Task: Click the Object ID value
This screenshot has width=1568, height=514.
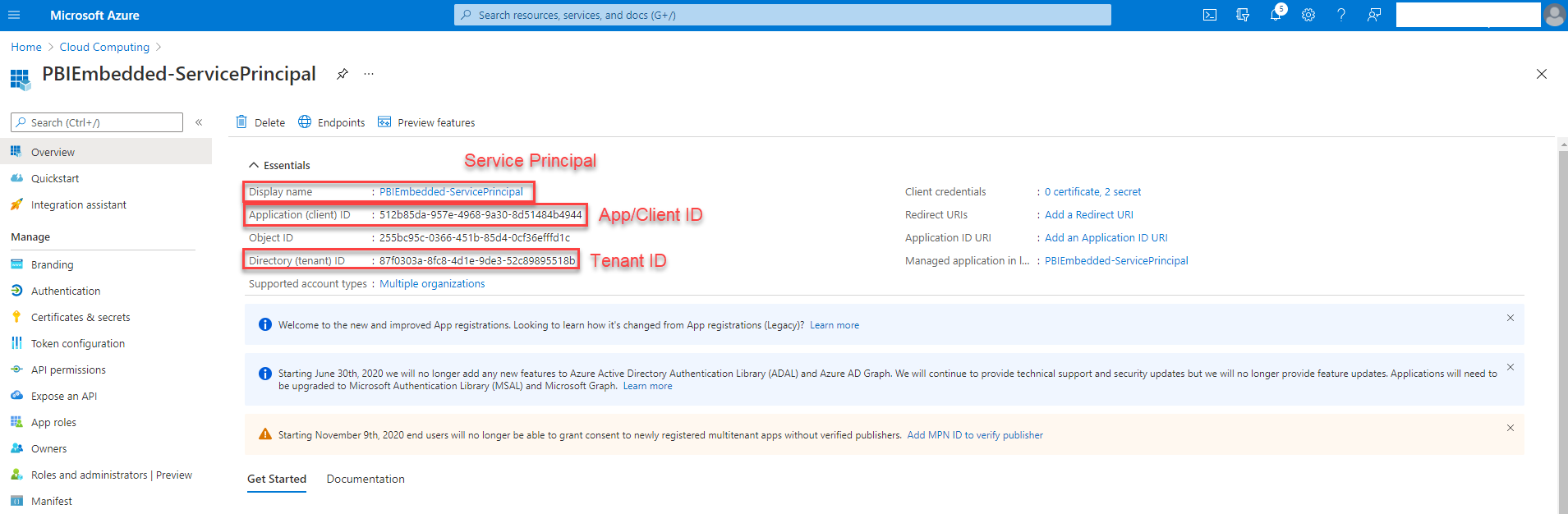Action: coord(475,237)
